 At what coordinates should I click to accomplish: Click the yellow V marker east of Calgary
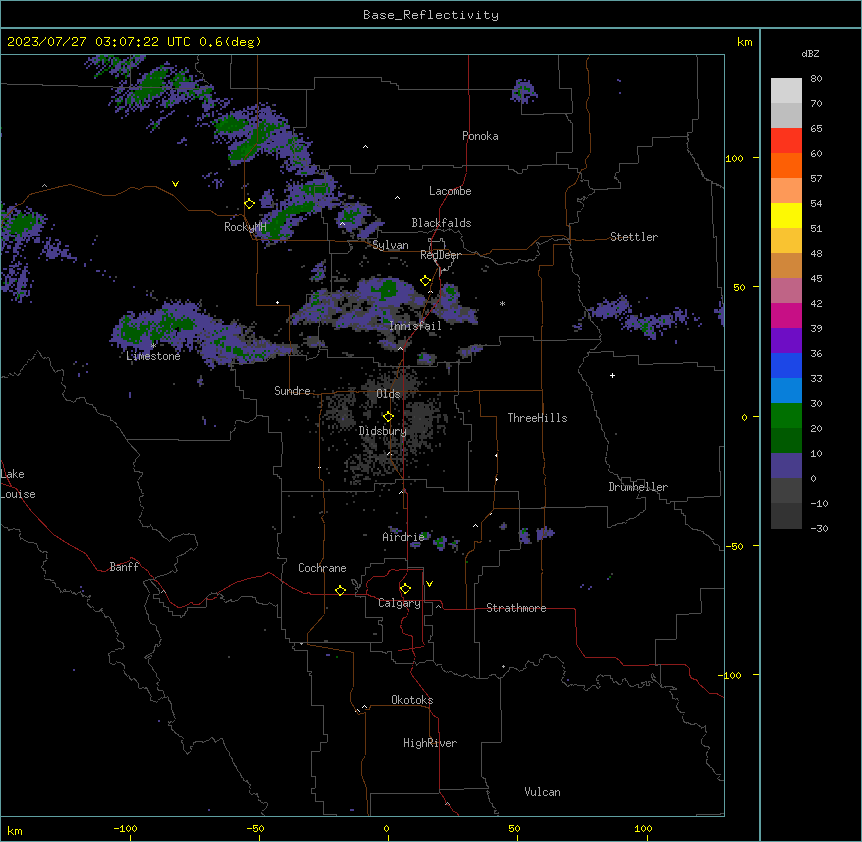coord(429,584)
